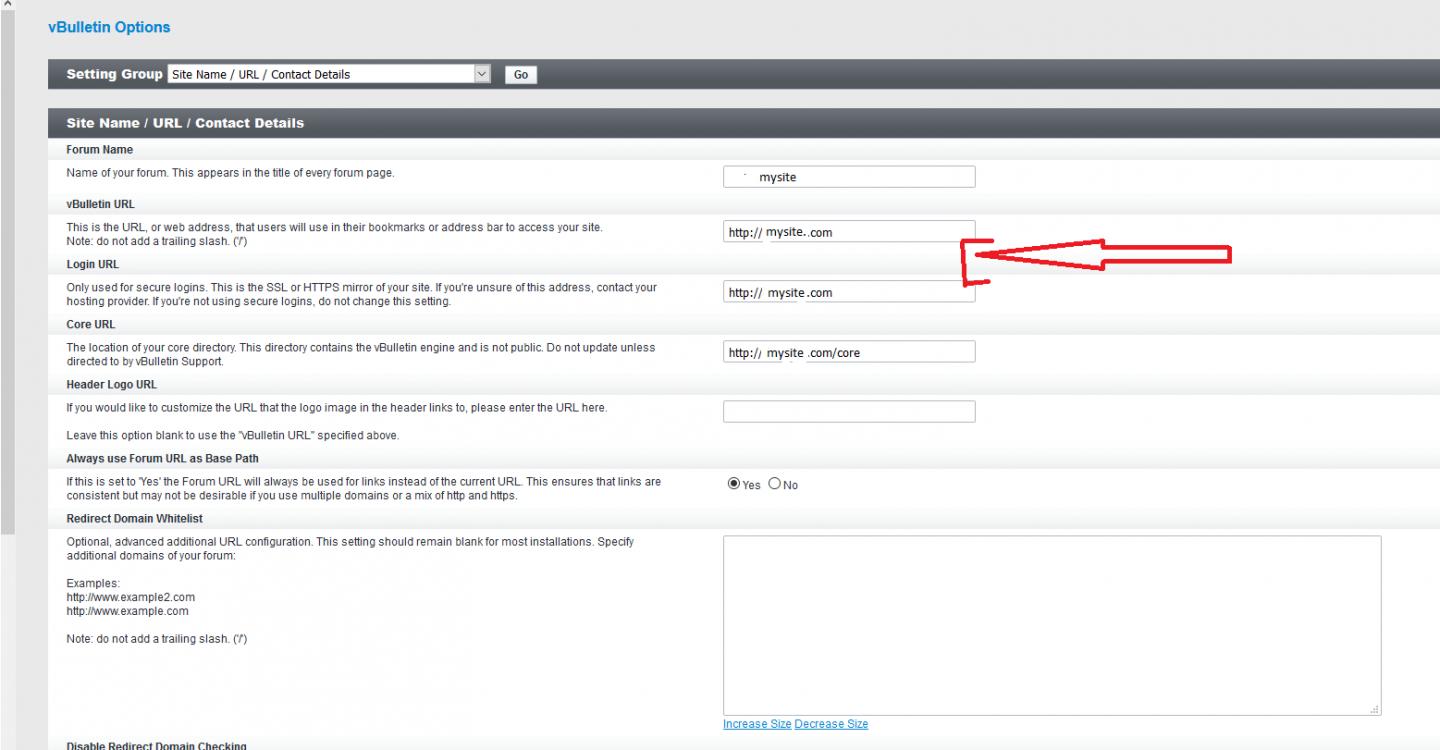Click the whitelist textarea resize grip

coord(1375,709)
